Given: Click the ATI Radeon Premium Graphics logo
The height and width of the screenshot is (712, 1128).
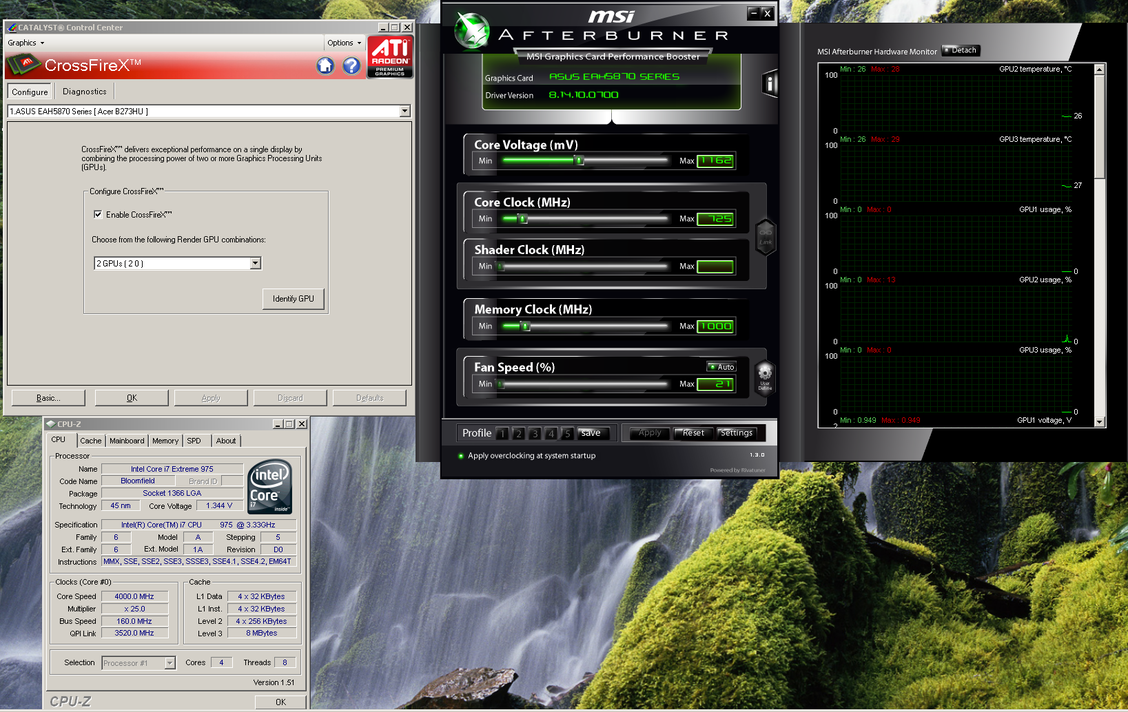Looking at the screenshot, I should click(x=389, y=57).
